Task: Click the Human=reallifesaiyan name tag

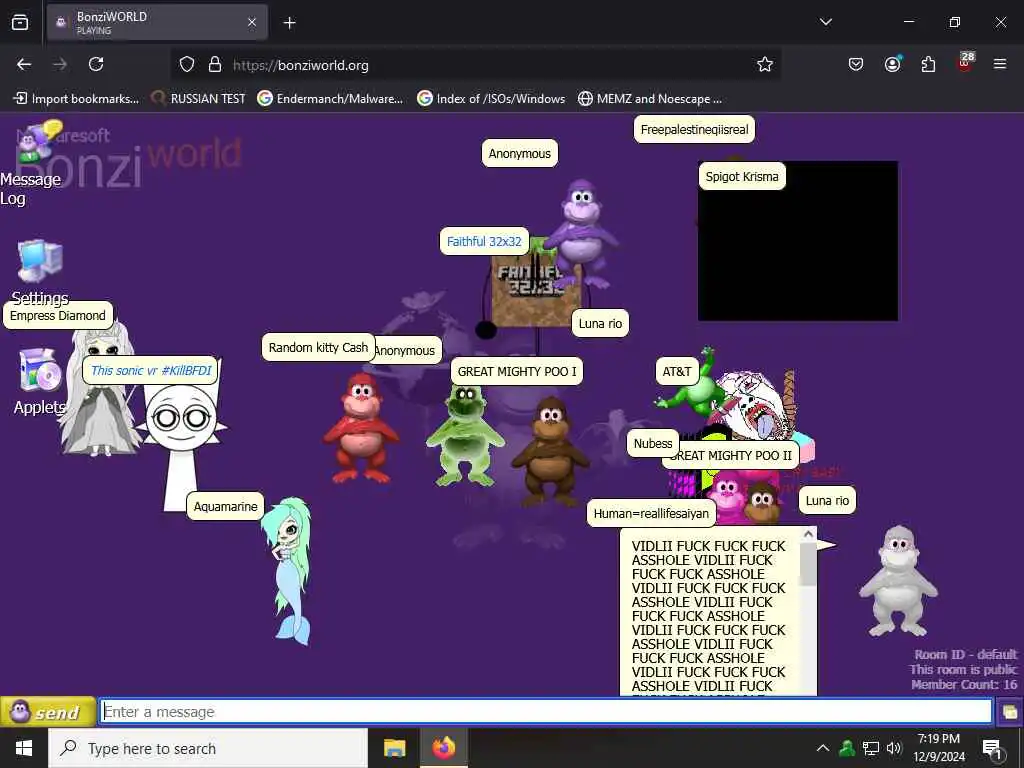Action: 651,513
